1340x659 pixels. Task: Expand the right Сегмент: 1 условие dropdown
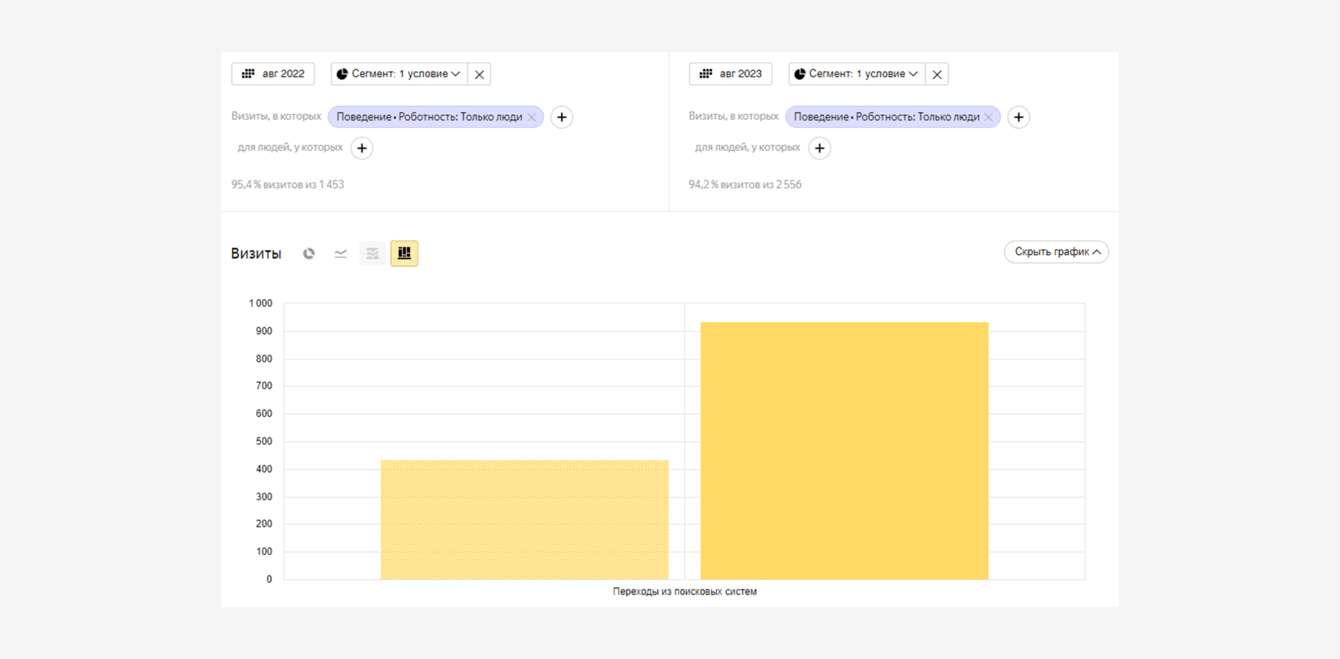[x=856, y=74]
